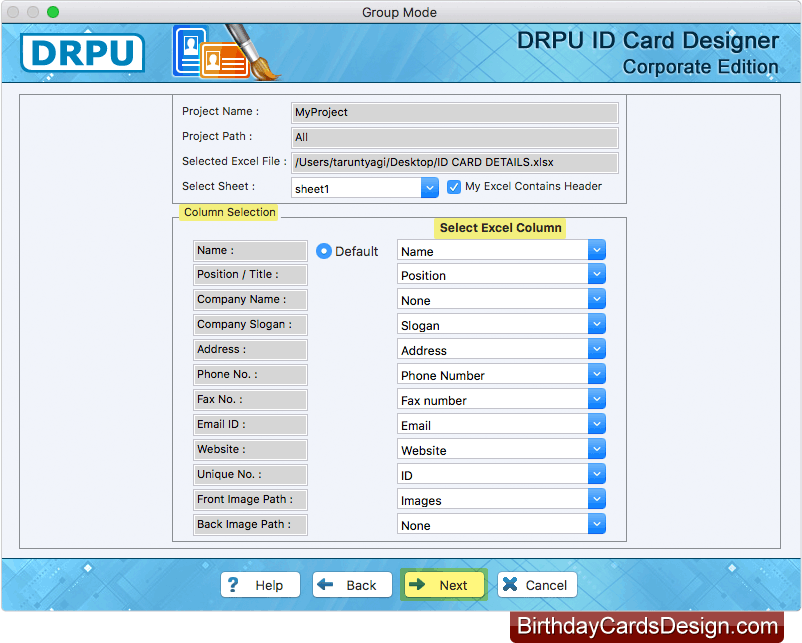
Task: Click the Website label box
Action: click(x=250, y=450)
